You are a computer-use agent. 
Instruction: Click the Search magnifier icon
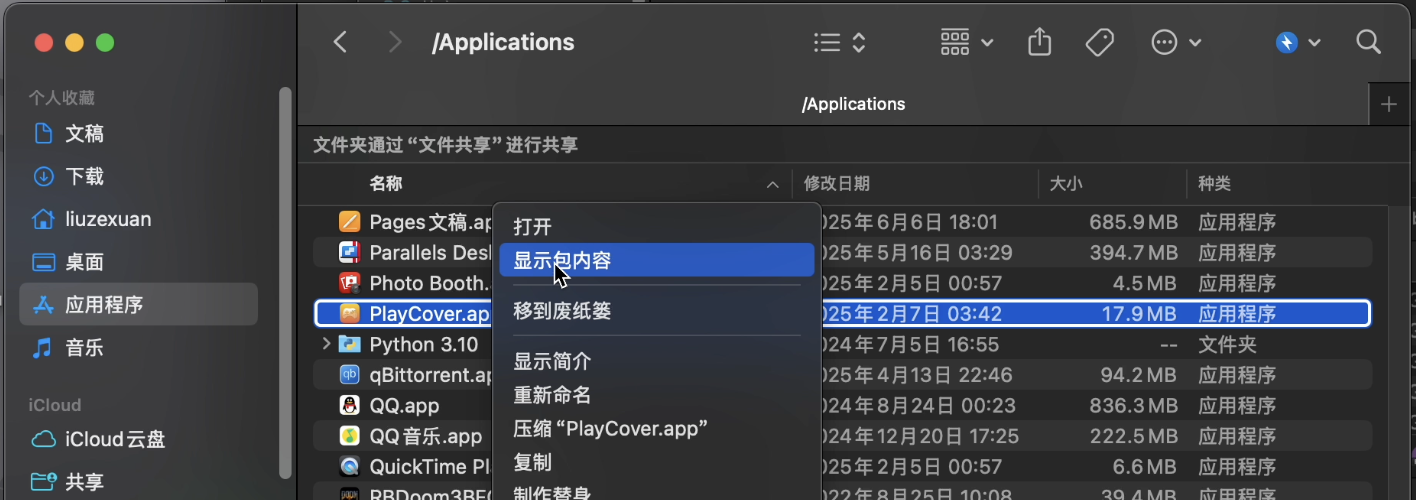[x=1368, y=42]
